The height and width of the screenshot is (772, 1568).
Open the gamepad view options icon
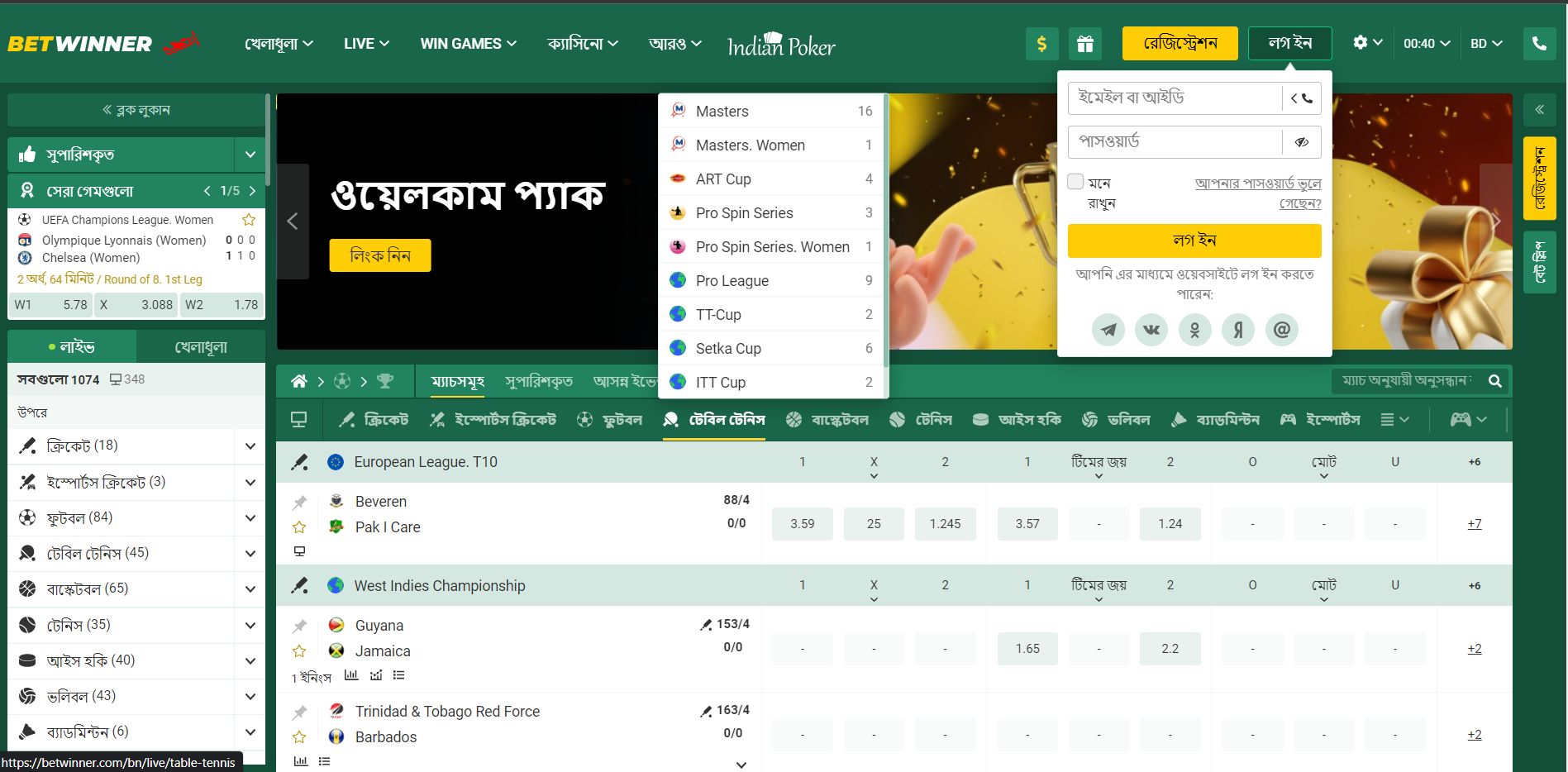[x=1468, y=420]
